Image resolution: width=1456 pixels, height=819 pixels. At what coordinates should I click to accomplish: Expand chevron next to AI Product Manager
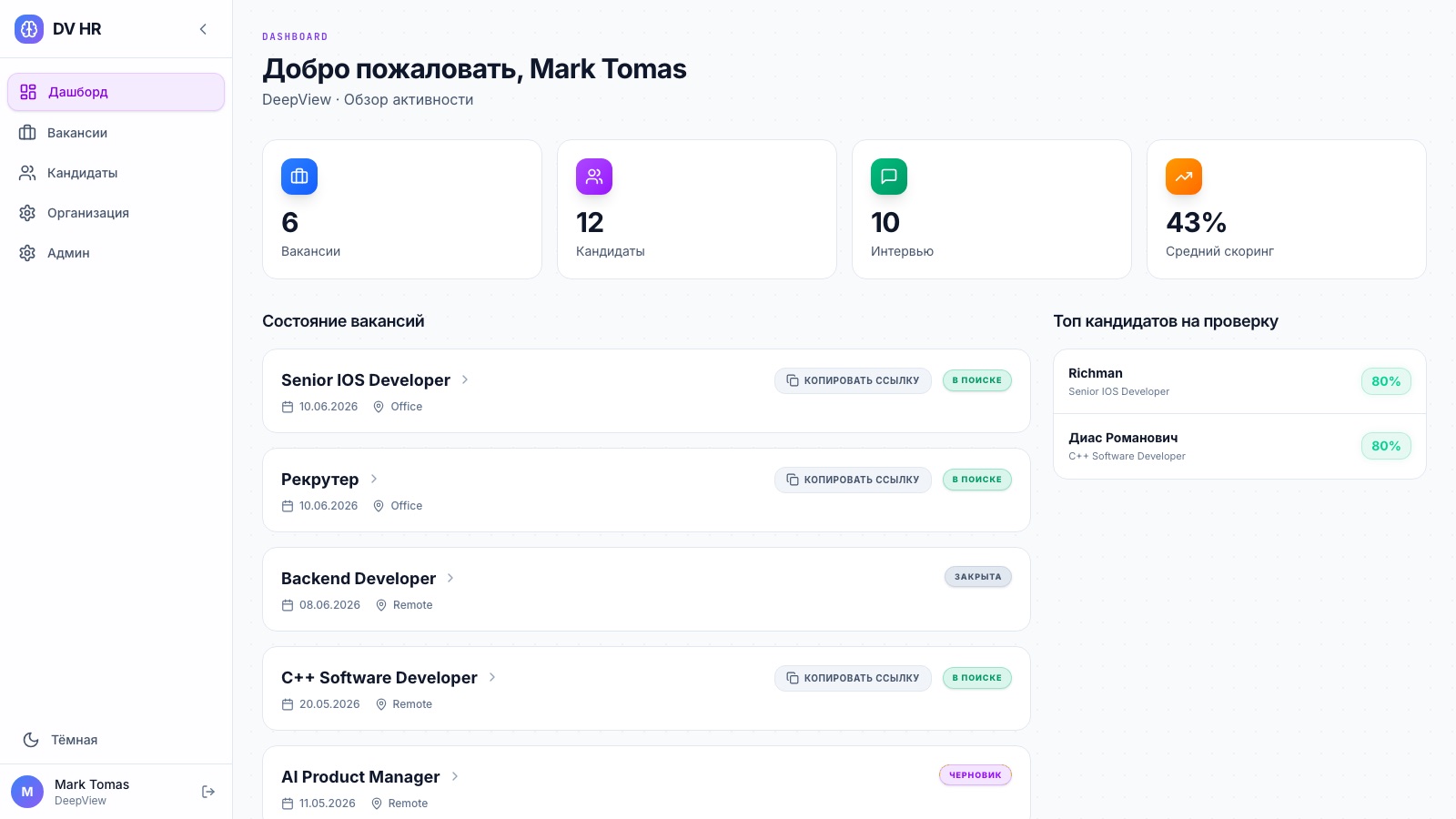point(455,776)
